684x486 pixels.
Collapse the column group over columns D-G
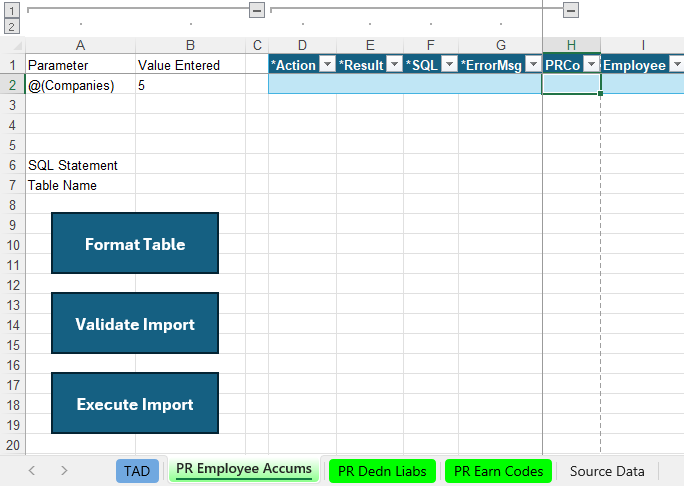click(x=571, y=10)
